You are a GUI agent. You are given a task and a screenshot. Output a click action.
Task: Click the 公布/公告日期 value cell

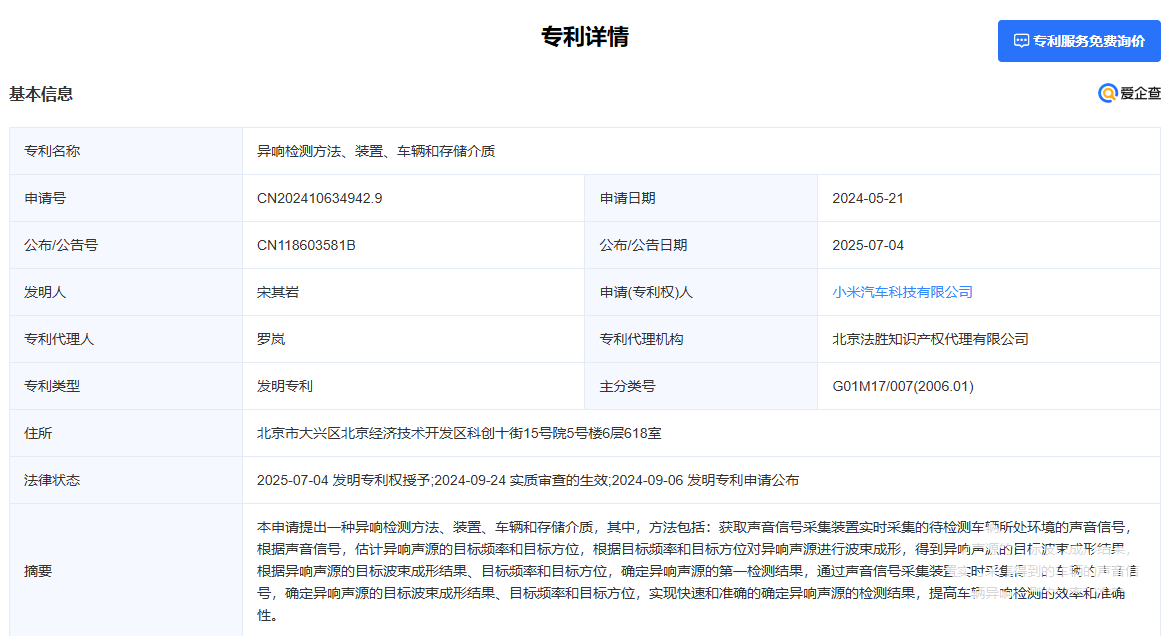pyautogui.click(x=867, y=245)
